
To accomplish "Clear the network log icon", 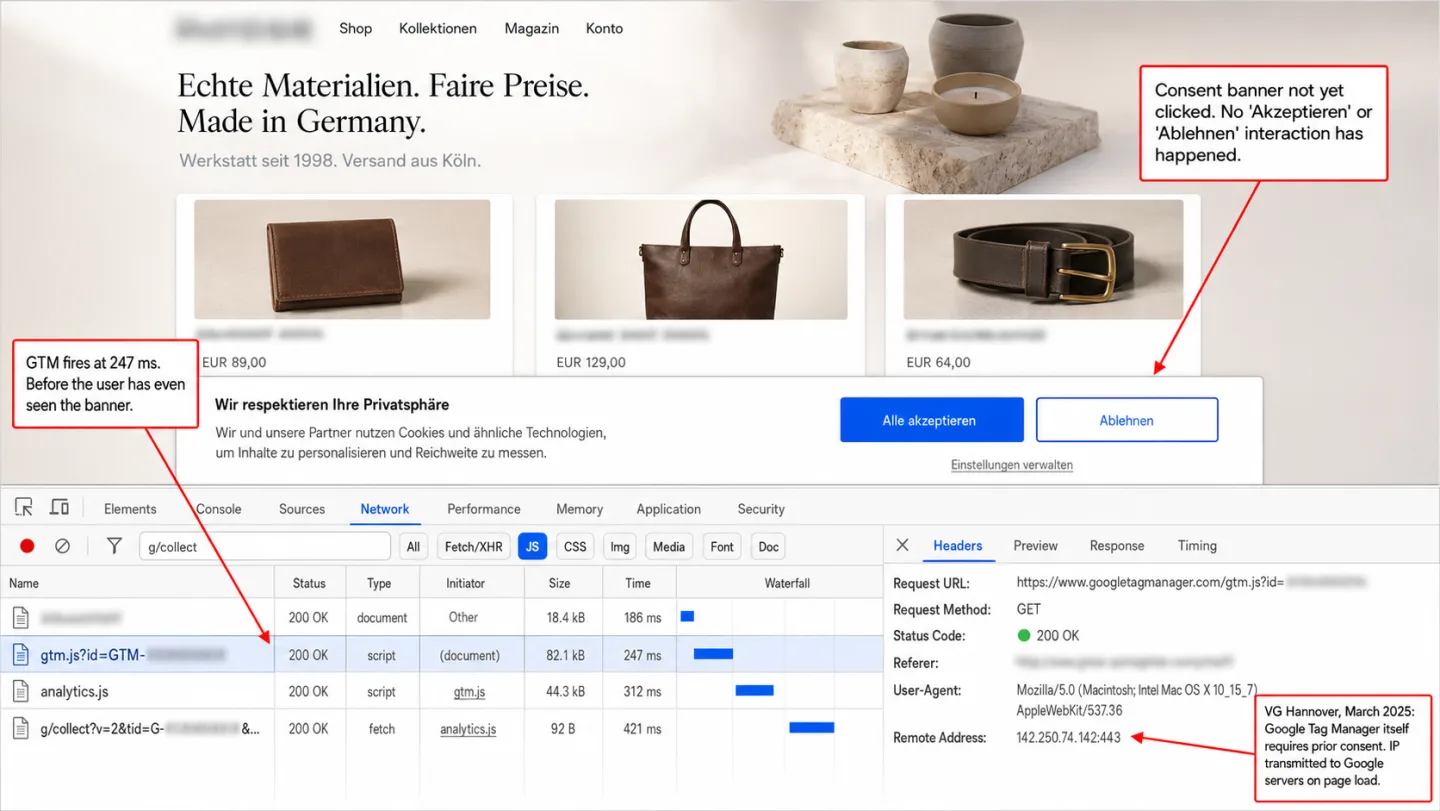I will [x=62, y=546].
